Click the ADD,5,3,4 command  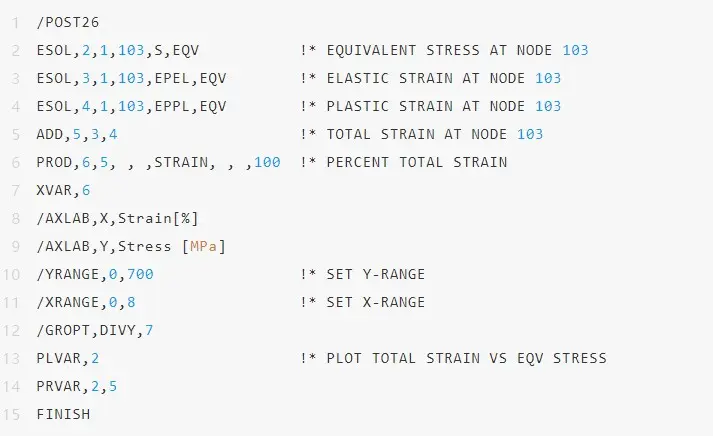[77, 135]
